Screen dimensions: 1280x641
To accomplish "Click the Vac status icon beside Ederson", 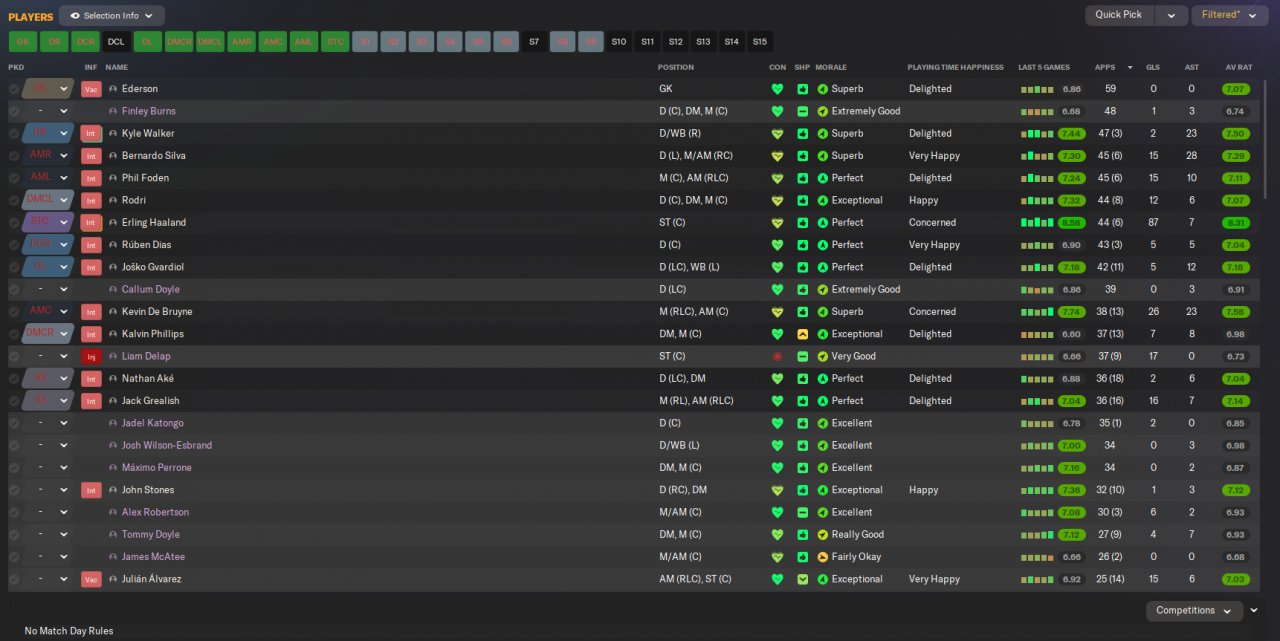I will click(91, 89).
